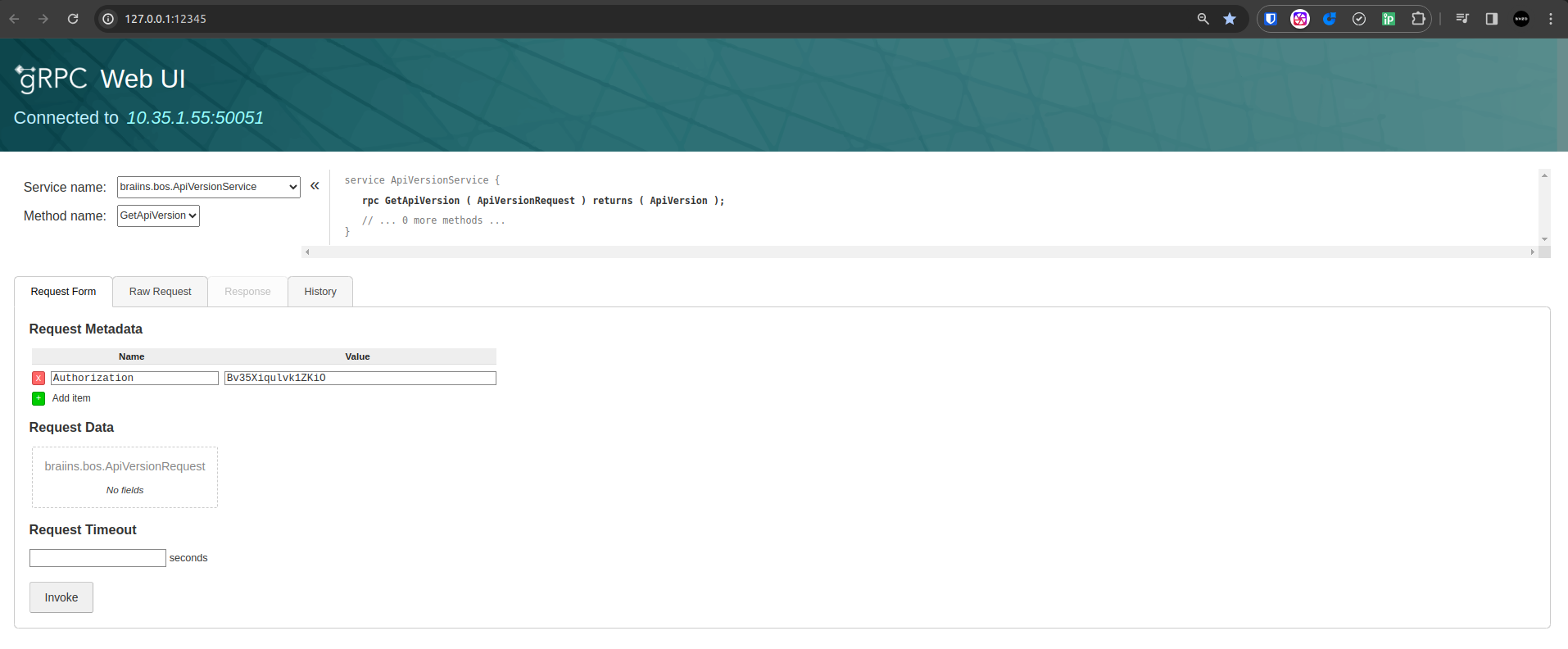This screenshot has height=649, width=1568.
Task: Click the zoom magnifier icon in address bar
Action: (1203, 19)
